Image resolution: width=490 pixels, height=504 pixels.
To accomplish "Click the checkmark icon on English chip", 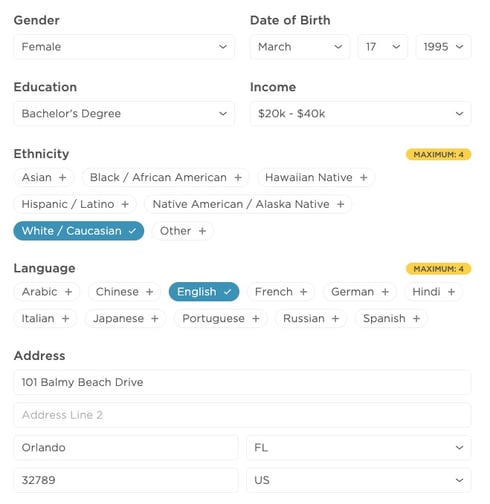I will tap(228, 292).
